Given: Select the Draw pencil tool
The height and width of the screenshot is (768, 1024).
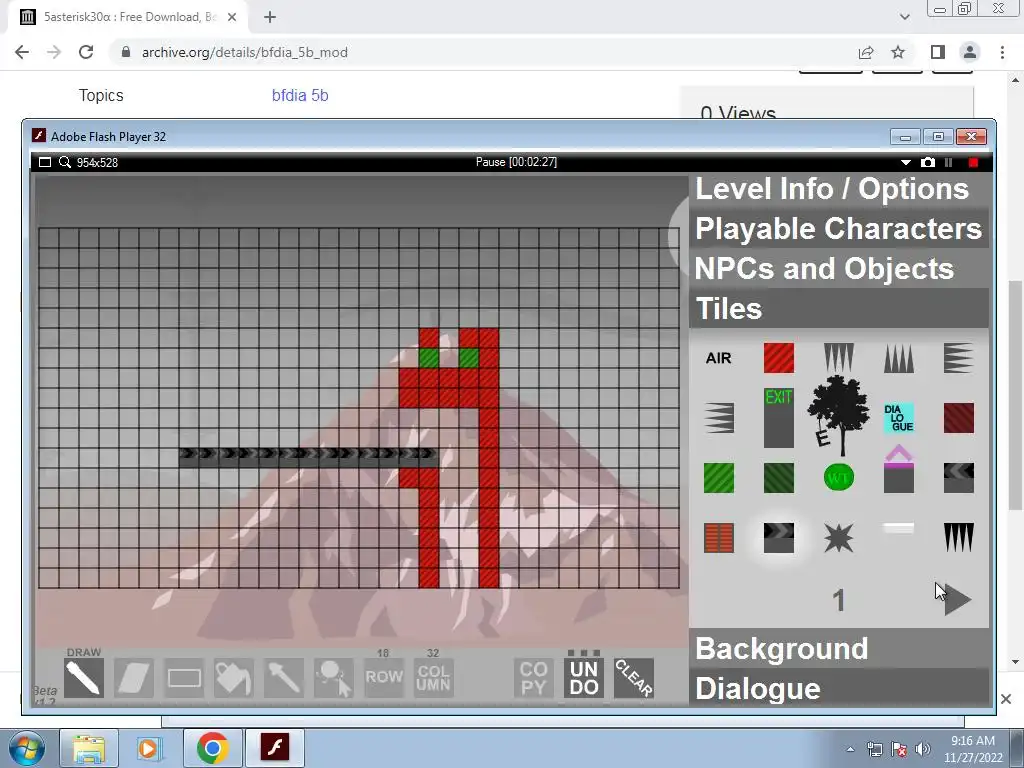Looking at the screenshot, I should click(x=84, y=678).
